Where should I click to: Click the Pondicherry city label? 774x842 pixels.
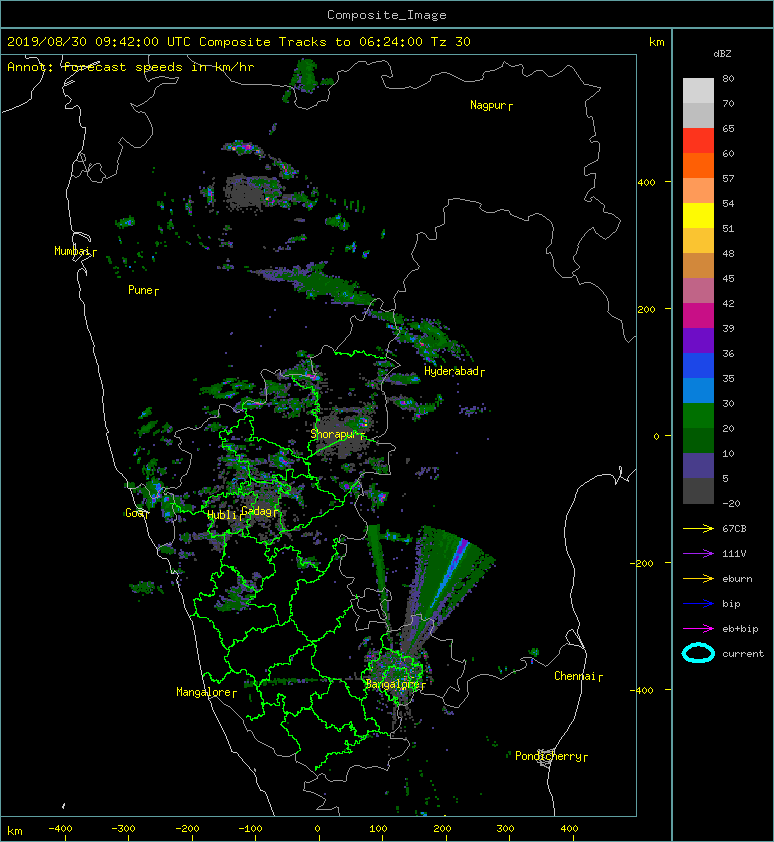551,757
